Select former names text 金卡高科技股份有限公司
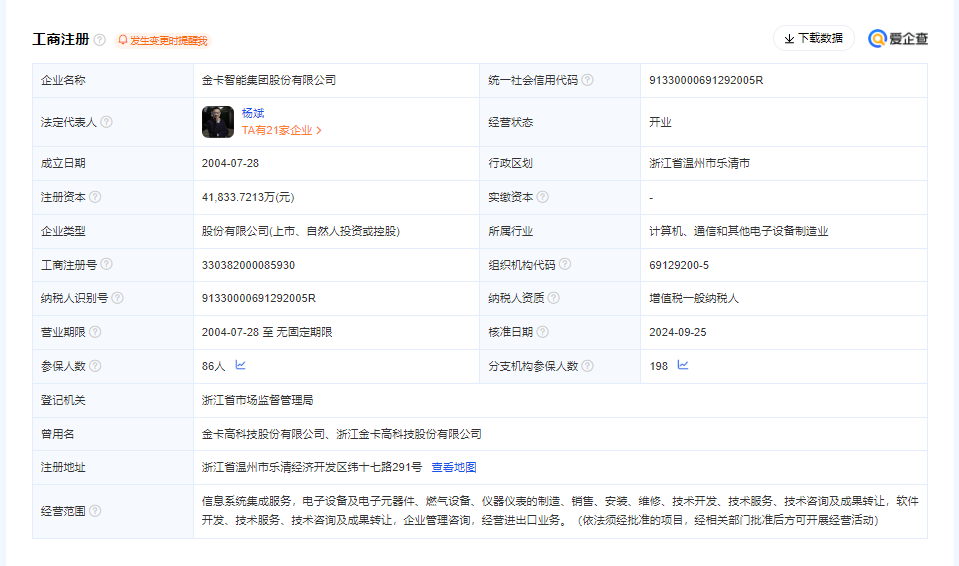Image resolution: width=959 pixels, height=566 pixels. point(264,434)
